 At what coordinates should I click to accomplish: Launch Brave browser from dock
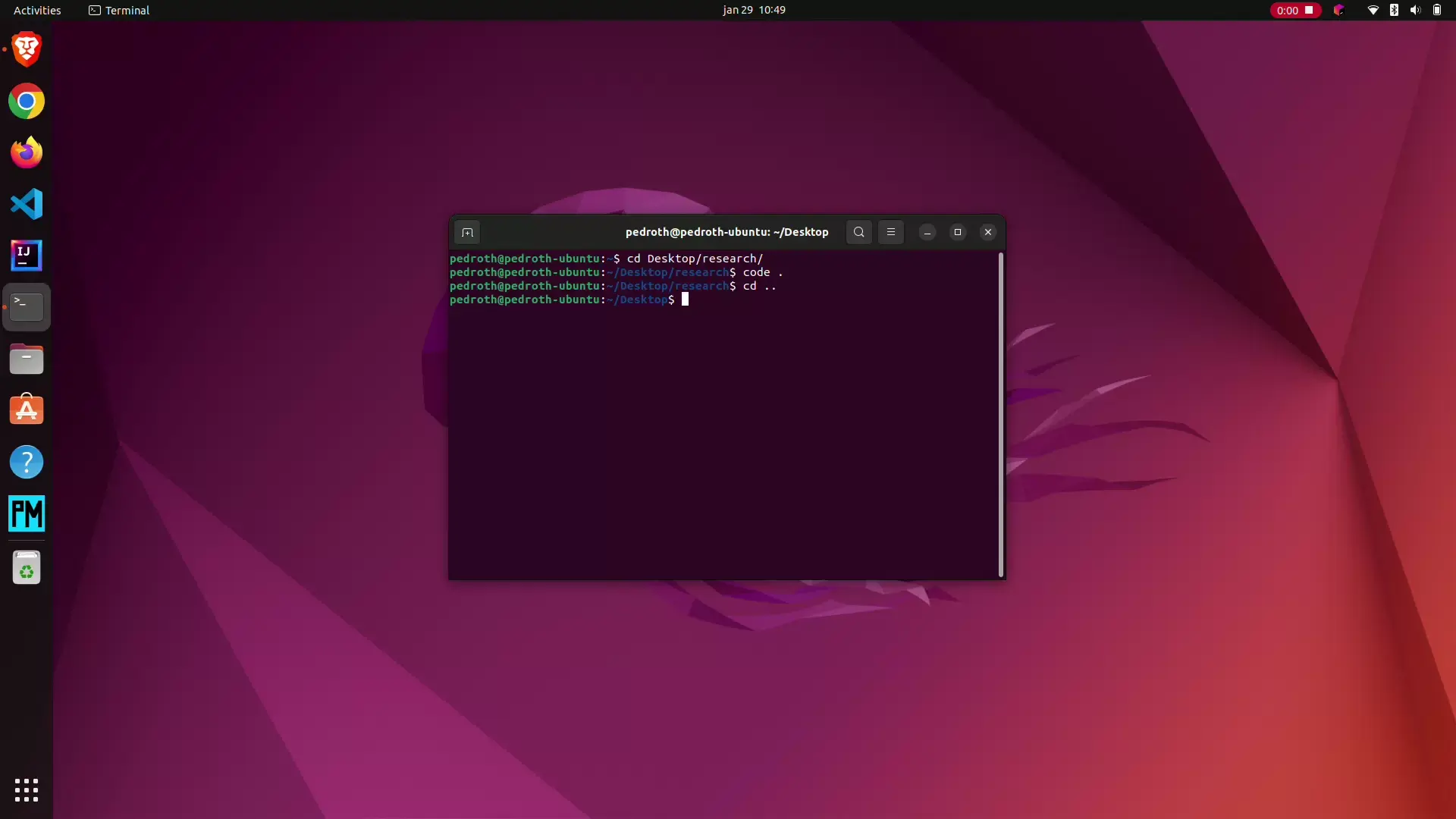tap(27, 49)
